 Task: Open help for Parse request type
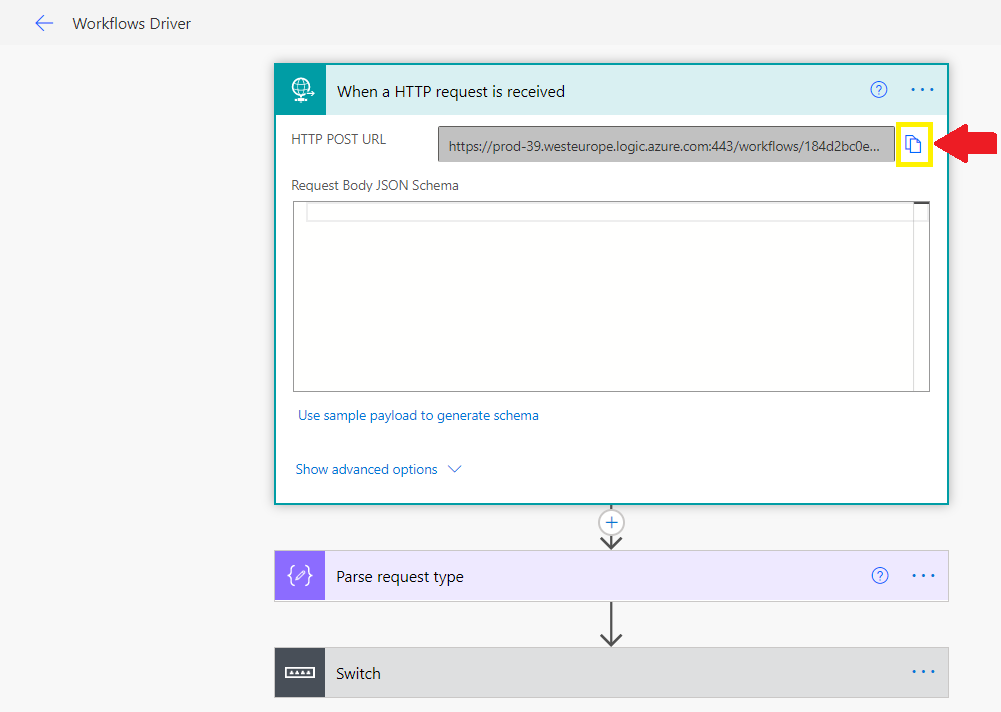(x=880, y=576)
